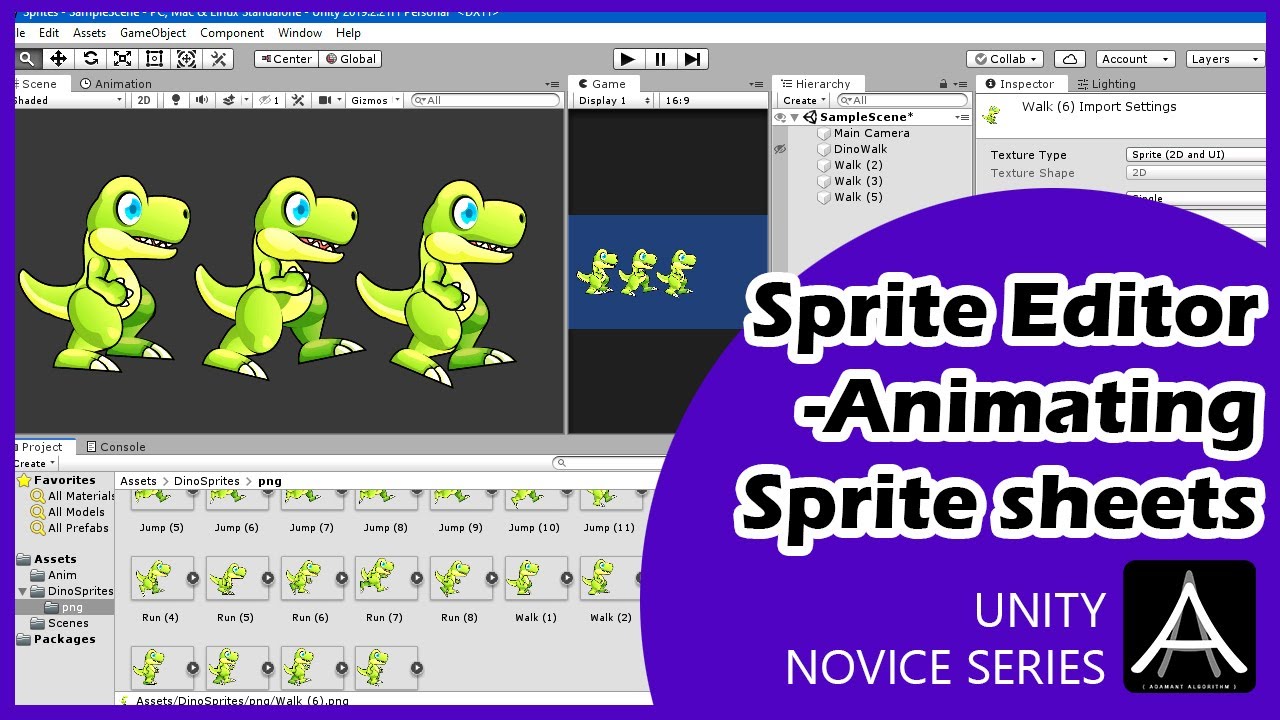Switch to the Lighting tab
1280x720 pixels.
point(1105,84)
